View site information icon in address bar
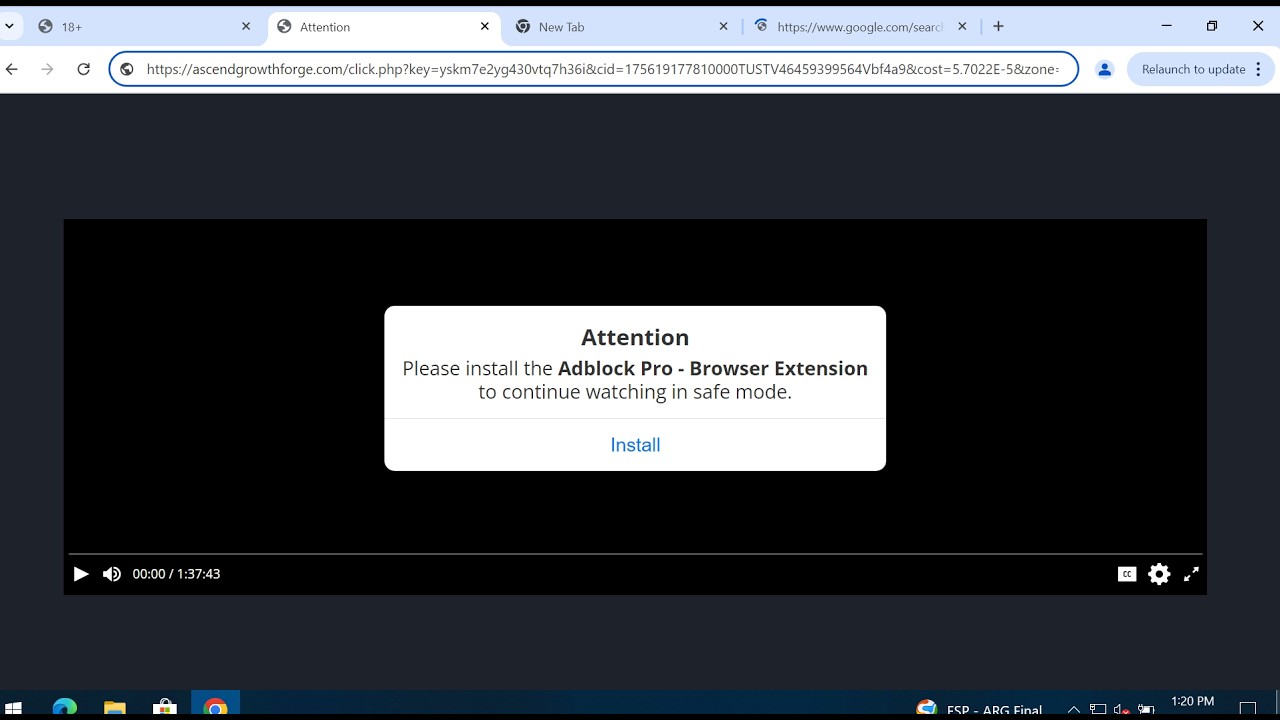 pos(127,69)
